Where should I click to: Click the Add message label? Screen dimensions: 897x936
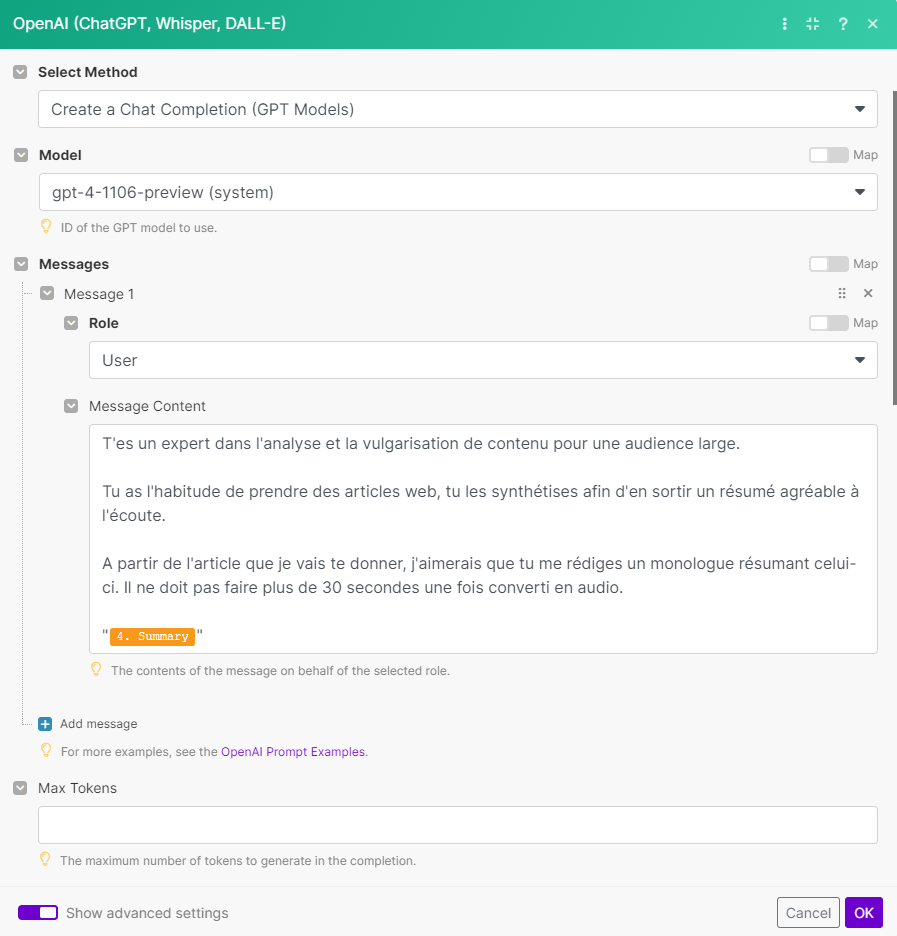click(98, 724)
